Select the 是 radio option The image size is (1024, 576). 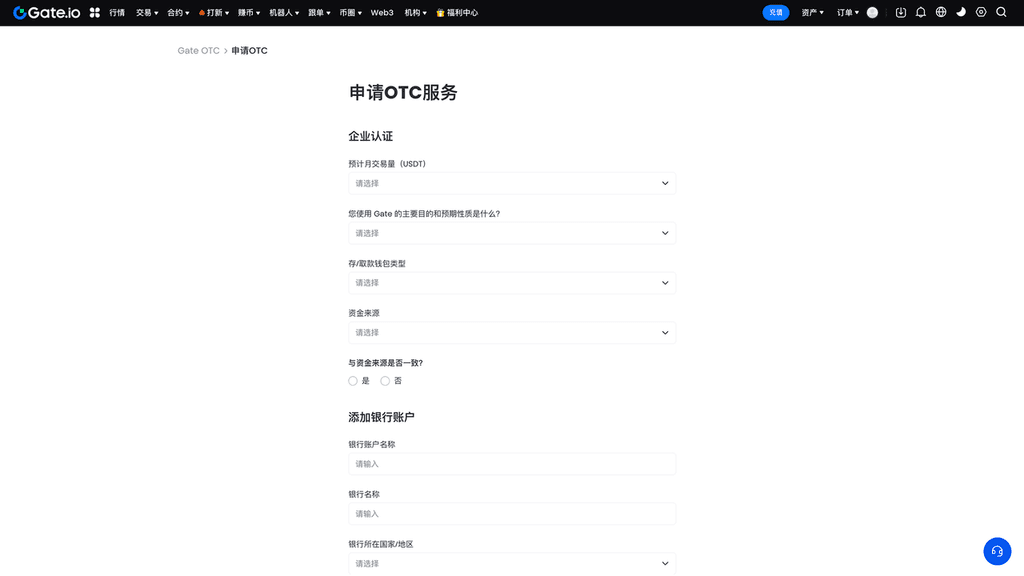point(353,381)
